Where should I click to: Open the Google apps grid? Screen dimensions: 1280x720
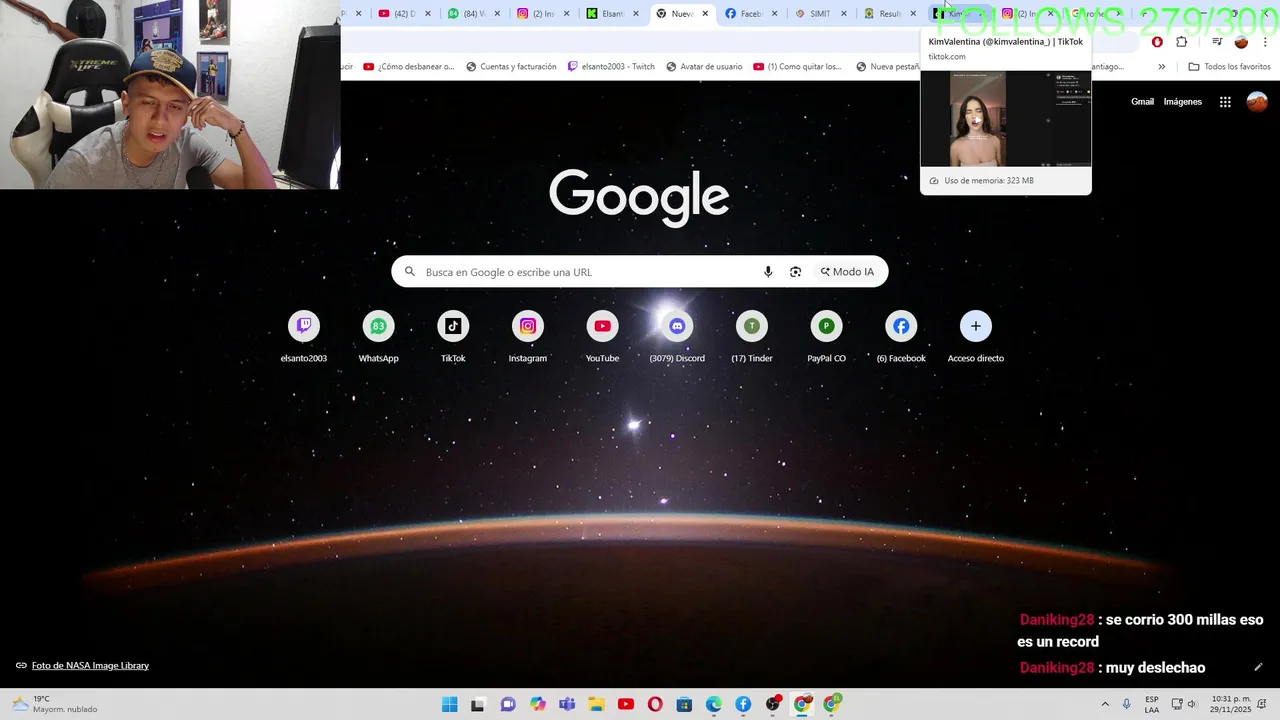pos(1225,102)
